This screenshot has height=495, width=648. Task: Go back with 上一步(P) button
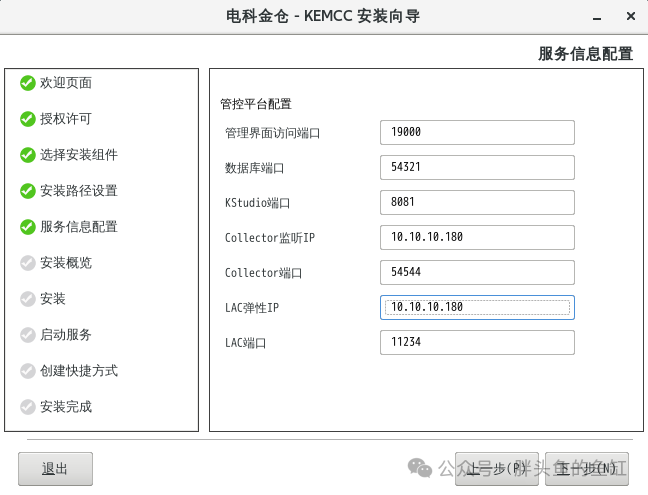click(x=497, y=469)
